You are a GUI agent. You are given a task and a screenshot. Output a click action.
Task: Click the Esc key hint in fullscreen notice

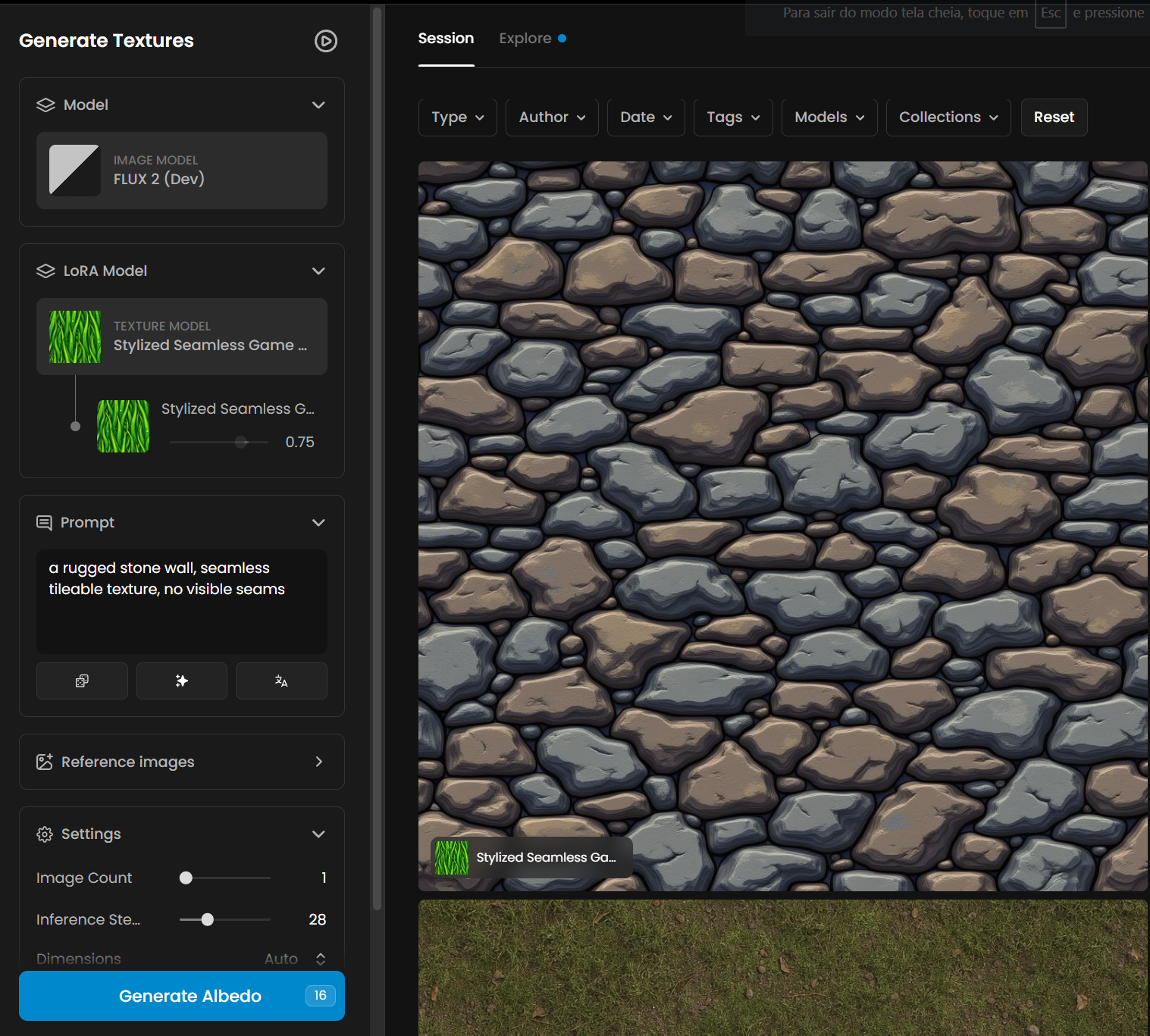pyautogui.click(x=1051, y=13)
